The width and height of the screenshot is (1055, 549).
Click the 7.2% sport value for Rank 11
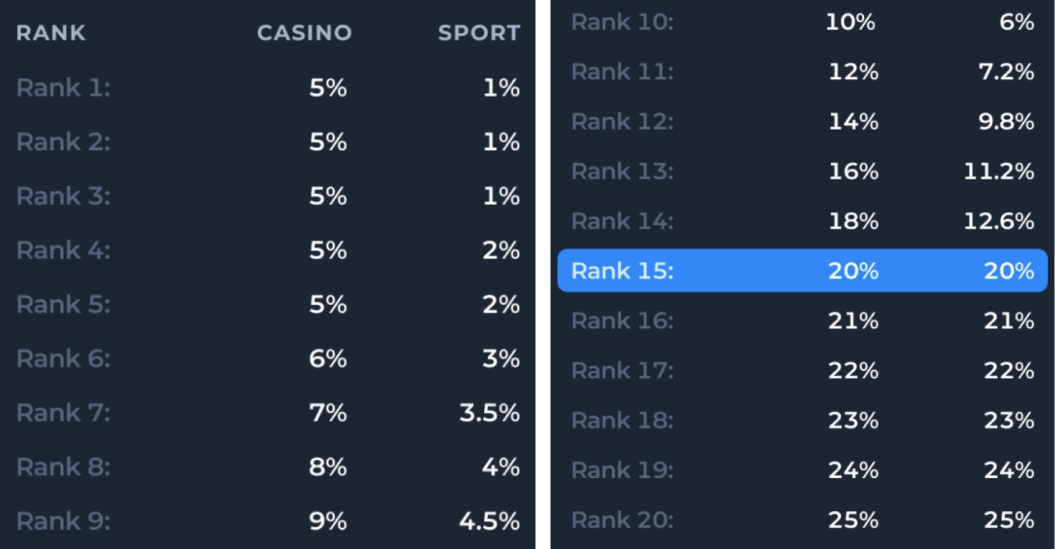click(x=1007, y=72)
